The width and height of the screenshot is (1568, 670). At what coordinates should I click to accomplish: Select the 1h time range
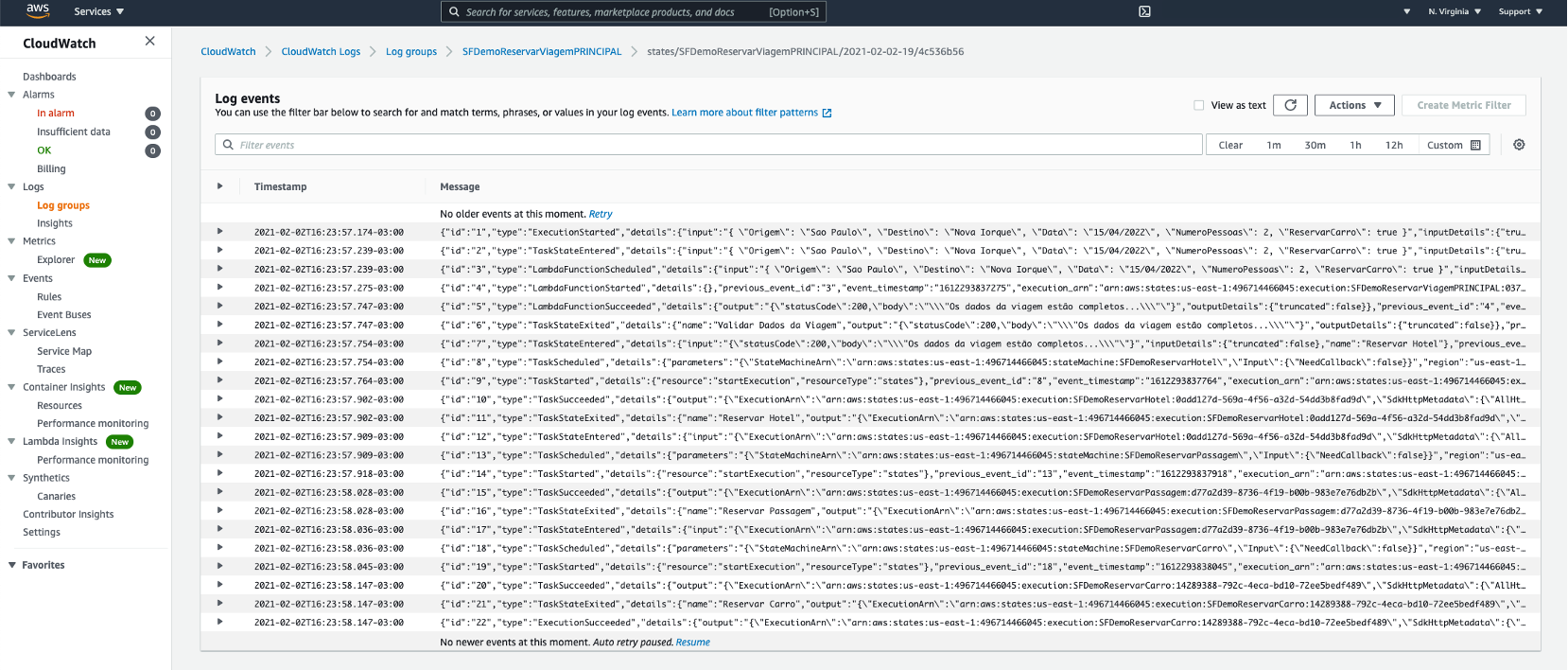click(1355, 145)
